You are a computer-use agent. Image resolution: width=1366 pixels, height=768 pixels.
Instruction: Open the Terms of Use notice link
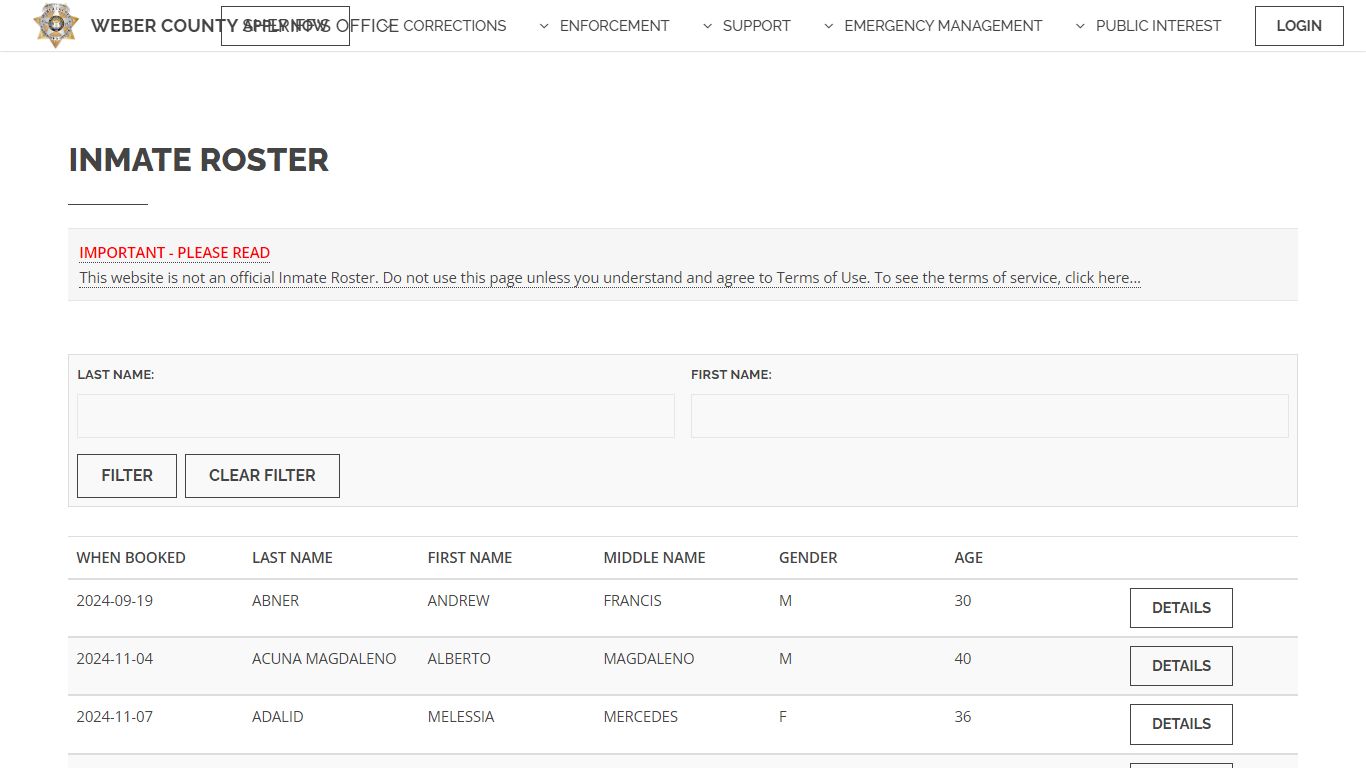(610, 278)
